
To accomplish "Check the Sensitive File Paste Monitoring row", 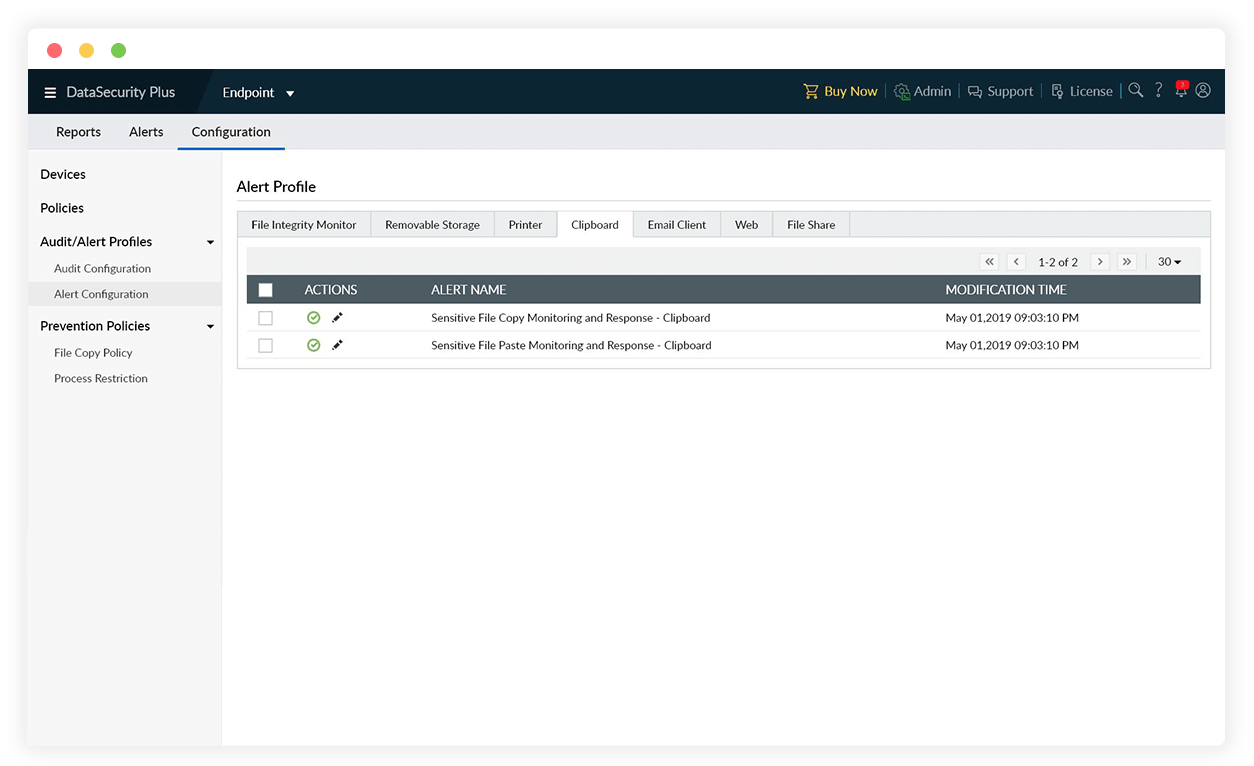I will pyautogui.click(x=265, y=345).
